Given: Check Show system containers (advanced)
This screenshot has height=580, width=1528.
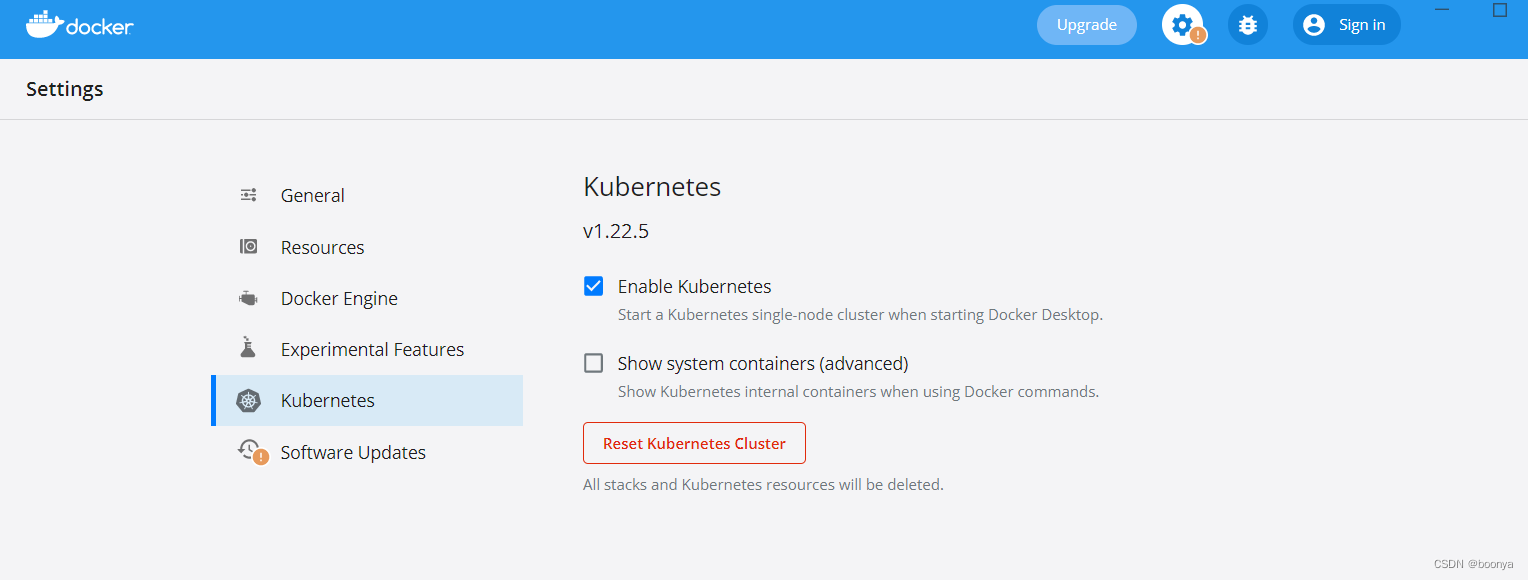Looking at the screenshot, I should [594, 363].
